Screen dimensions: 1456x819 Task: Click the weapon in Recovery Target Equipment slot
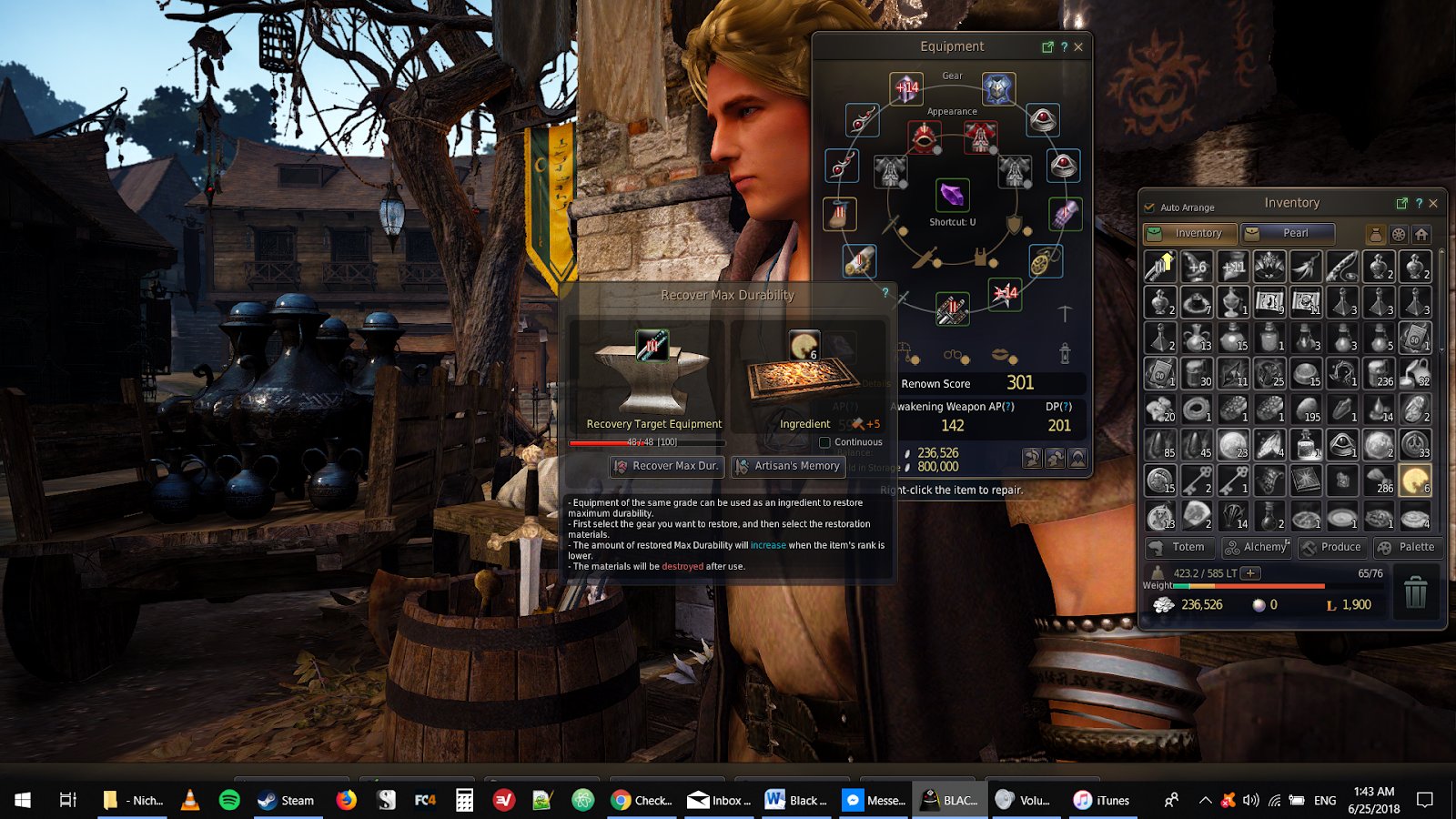click(x=652, y=346)
